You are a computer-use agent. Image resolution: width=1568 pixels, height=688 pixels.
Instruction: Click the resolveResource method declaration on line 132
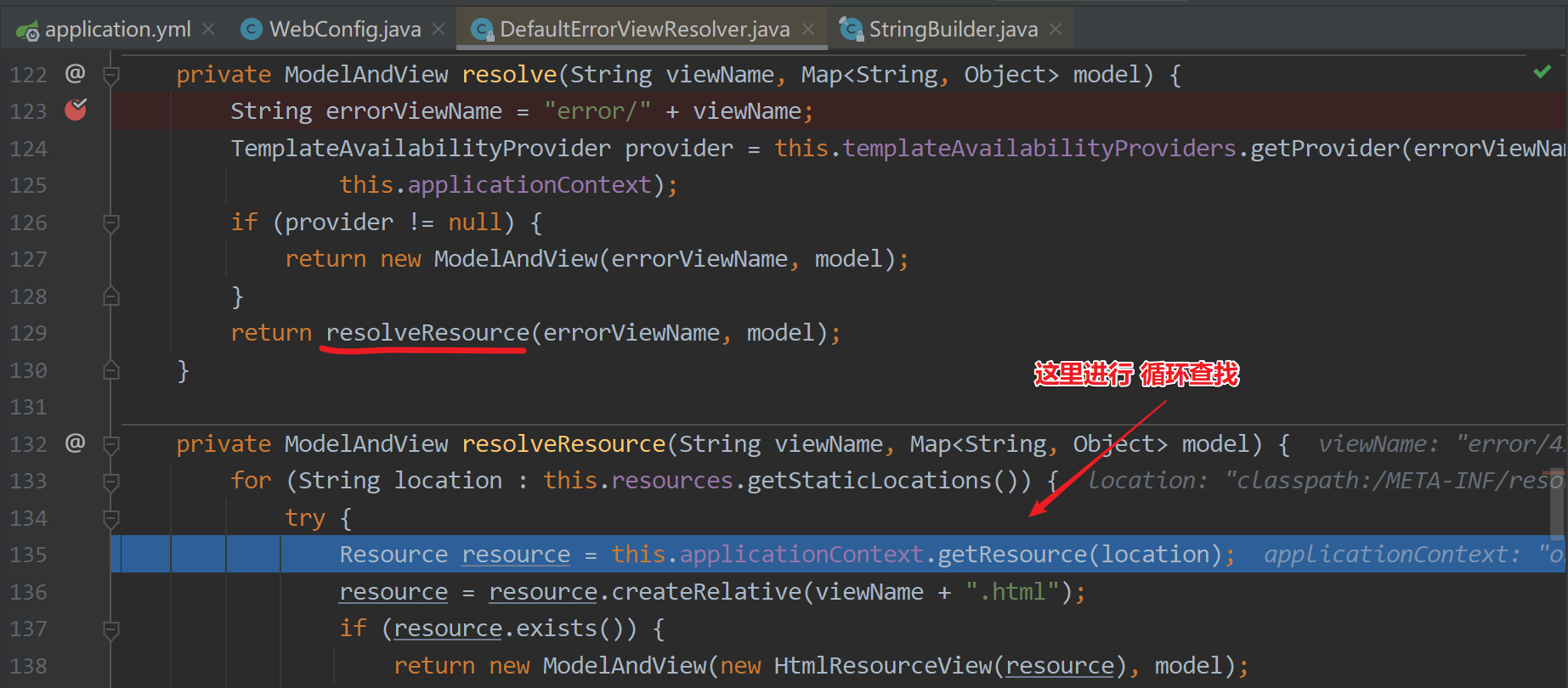pyautogui.click(x=563, y=444)
